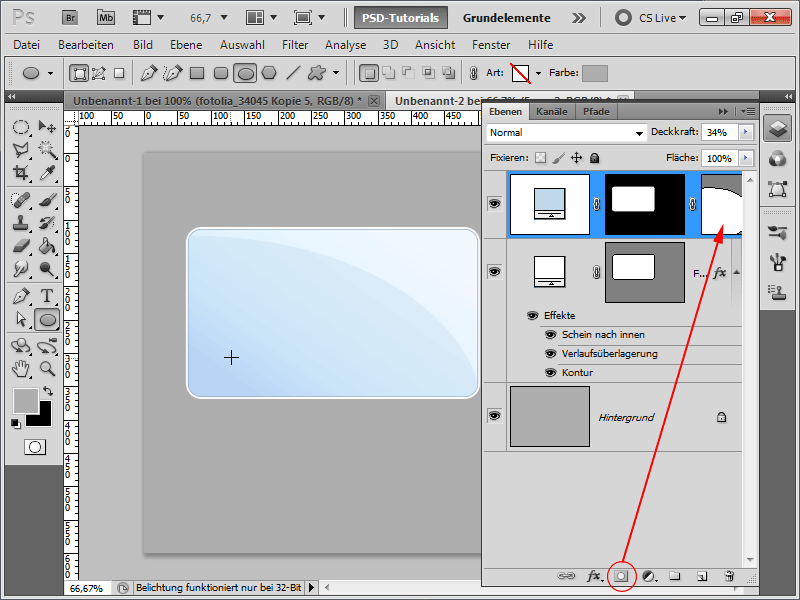Activate the Zoom magnifier tool
Image resolution: width=800 pixels, height=600 pixels.
(x=47, y=368)
